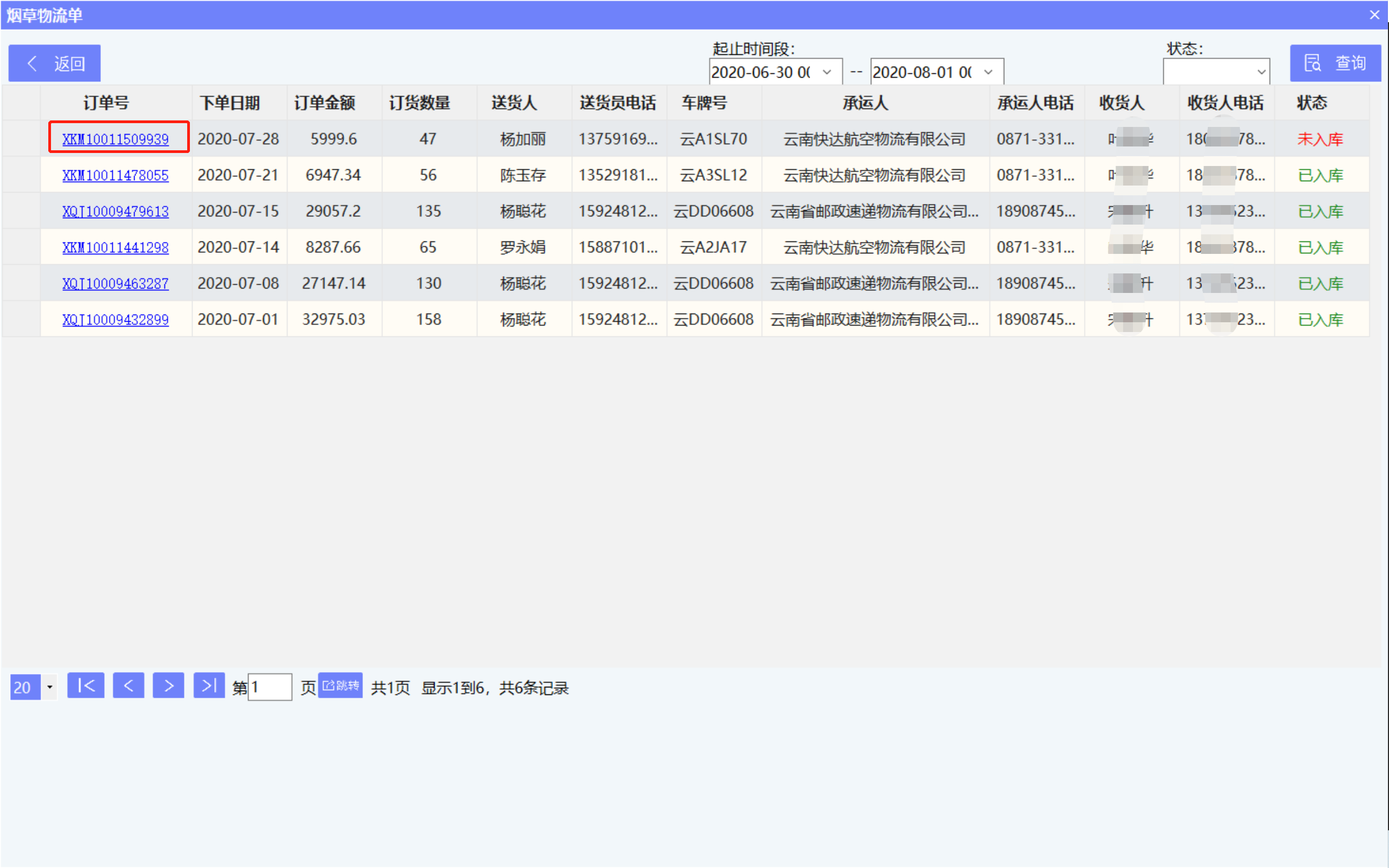
Task: Click the 状态 column header
Action: (x=1311, y=103)
